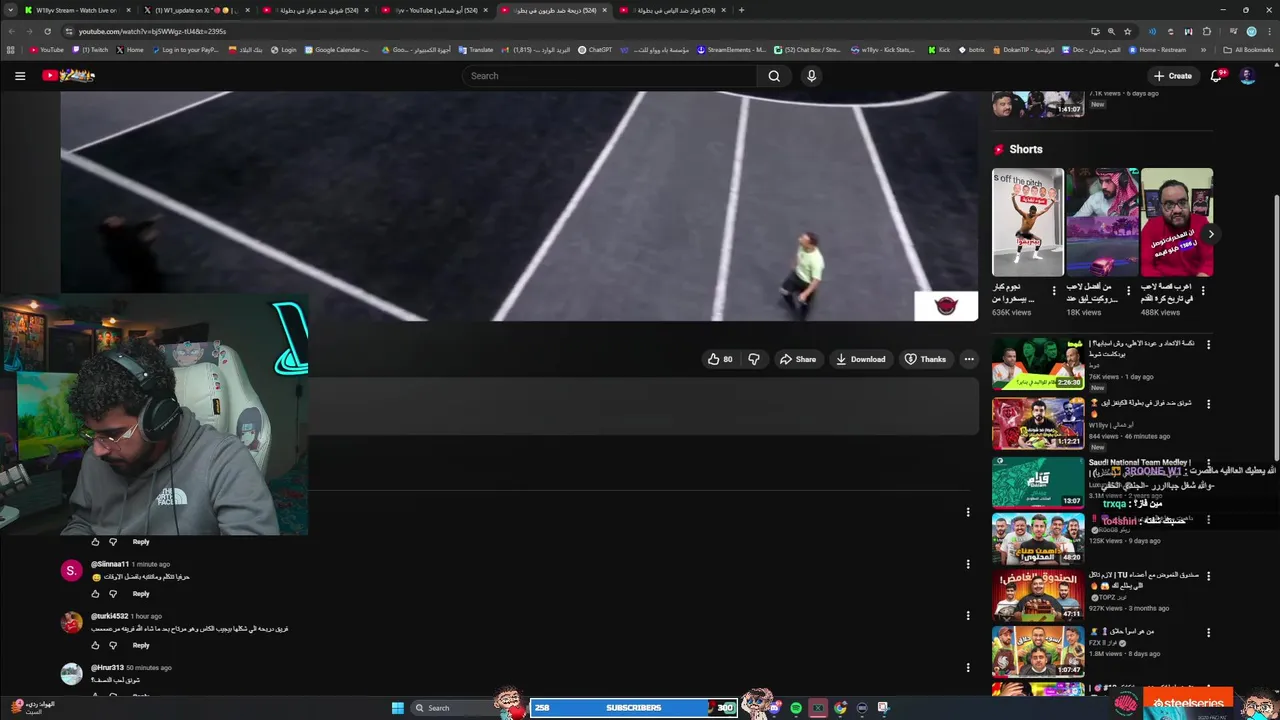The height and width of the screenshot is (720, 1280).
Task: Reply to @Slinnaa11 comment
Action: (x=141, y=594)
